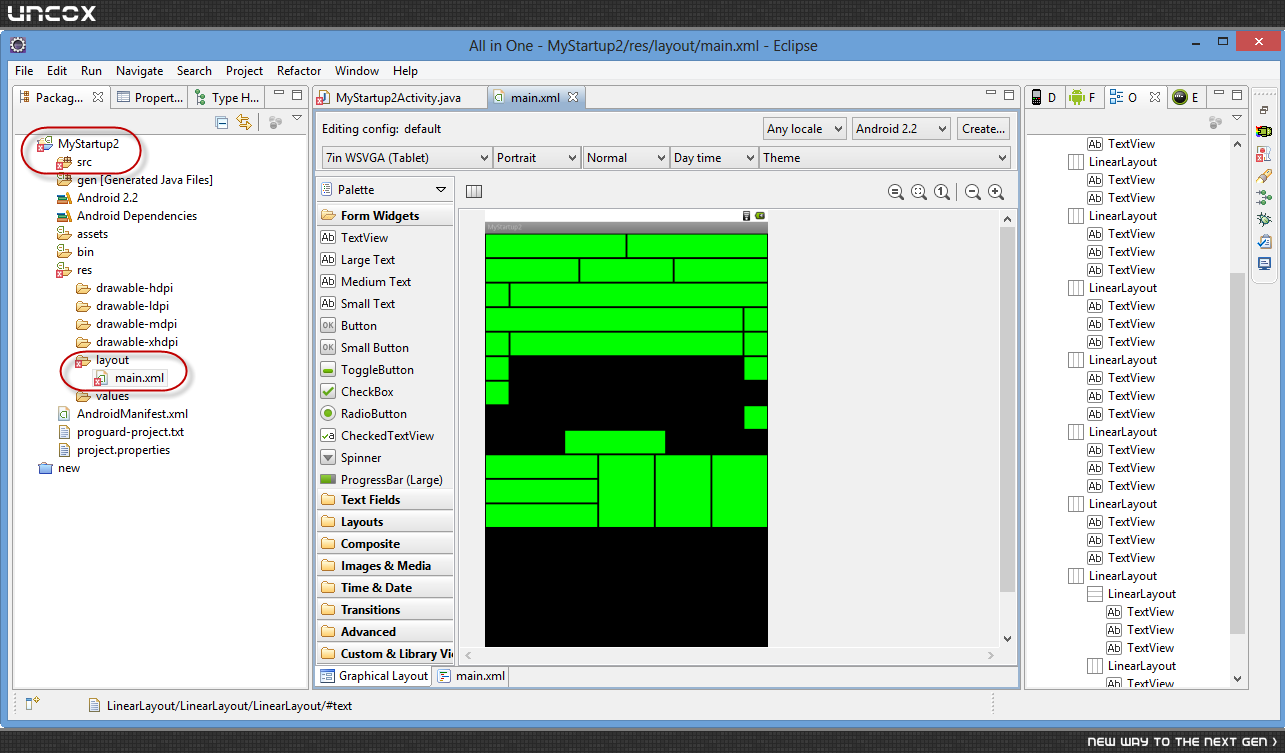Viewport: 1285px width, 753px height.
Task: Switch to Graphical Layout tab
Action: tap(374, 676)
